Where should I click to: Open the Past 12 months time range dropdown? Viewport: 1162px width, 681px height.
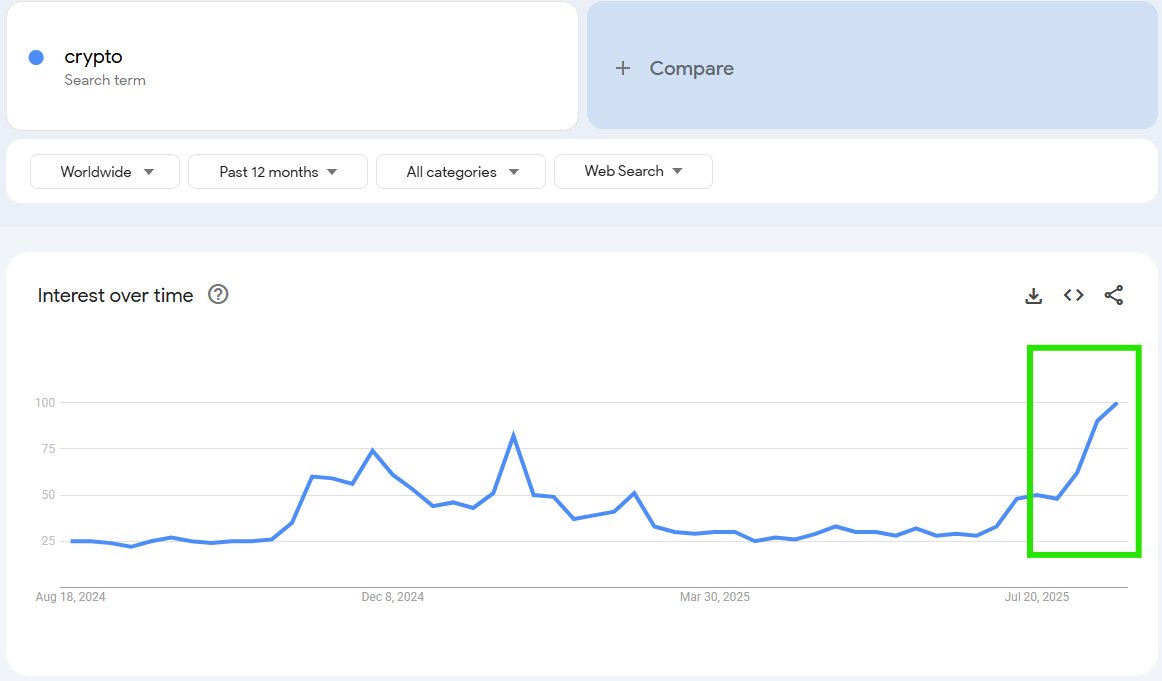(277, 171)
